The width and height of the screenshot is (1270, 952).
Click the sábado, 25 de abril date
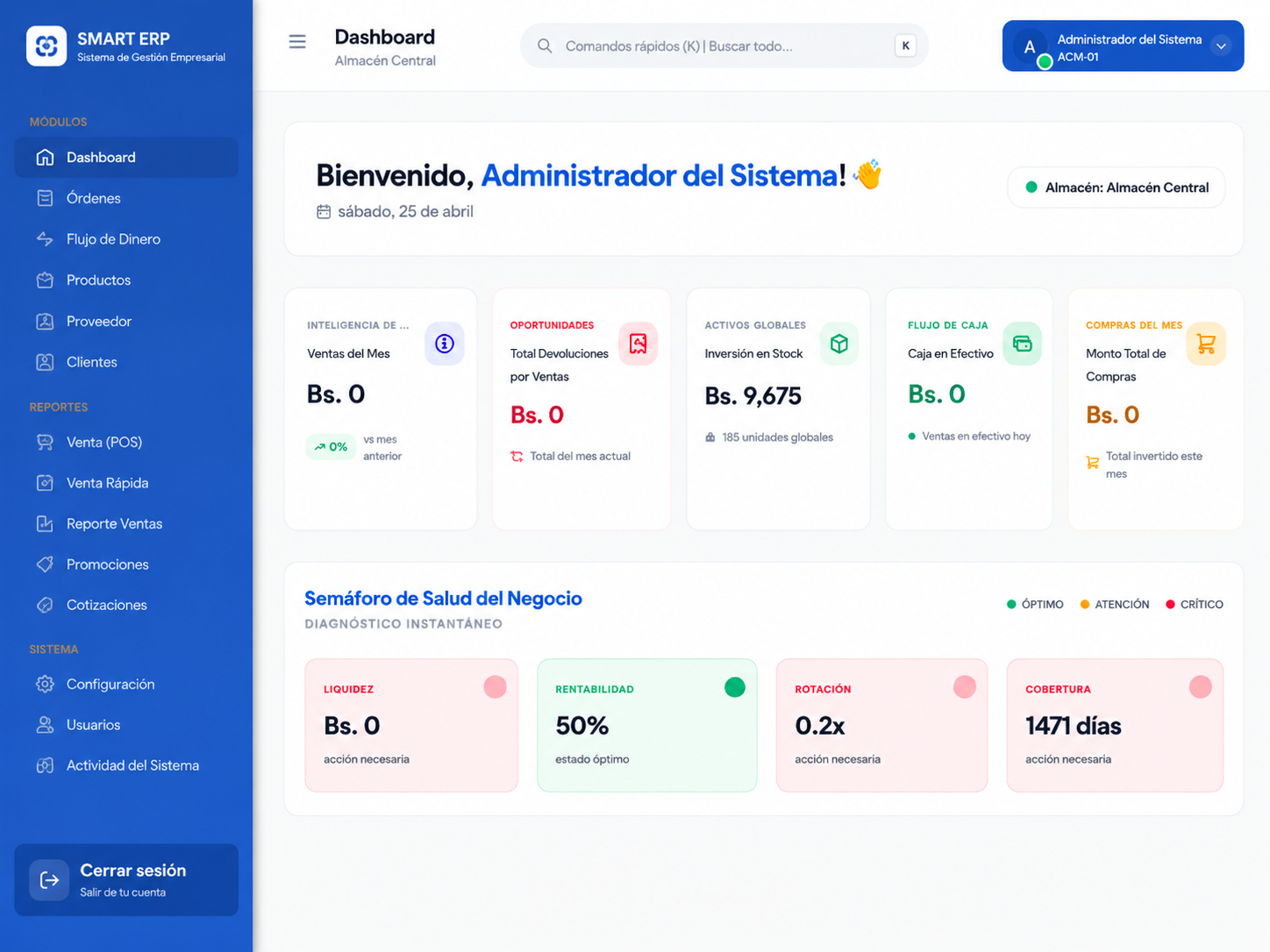(x=405, y=211)
